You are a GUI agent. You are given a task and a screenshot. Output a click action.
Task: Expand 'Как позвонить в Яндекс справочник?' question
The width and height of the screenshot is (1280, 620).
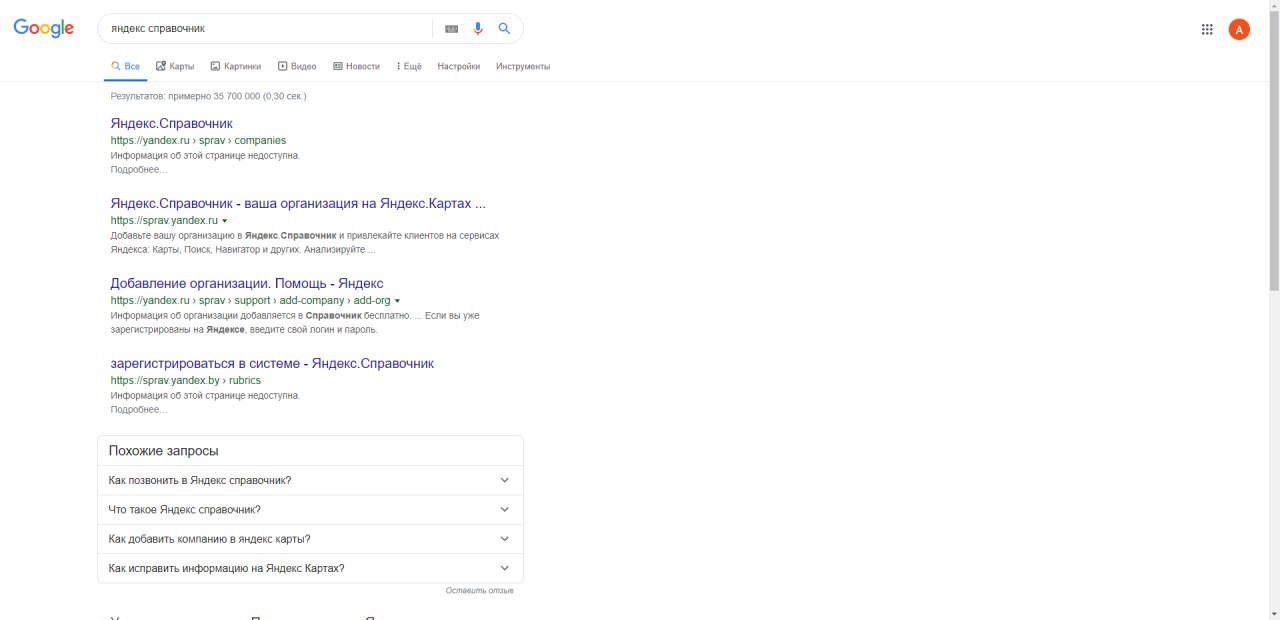310,480
